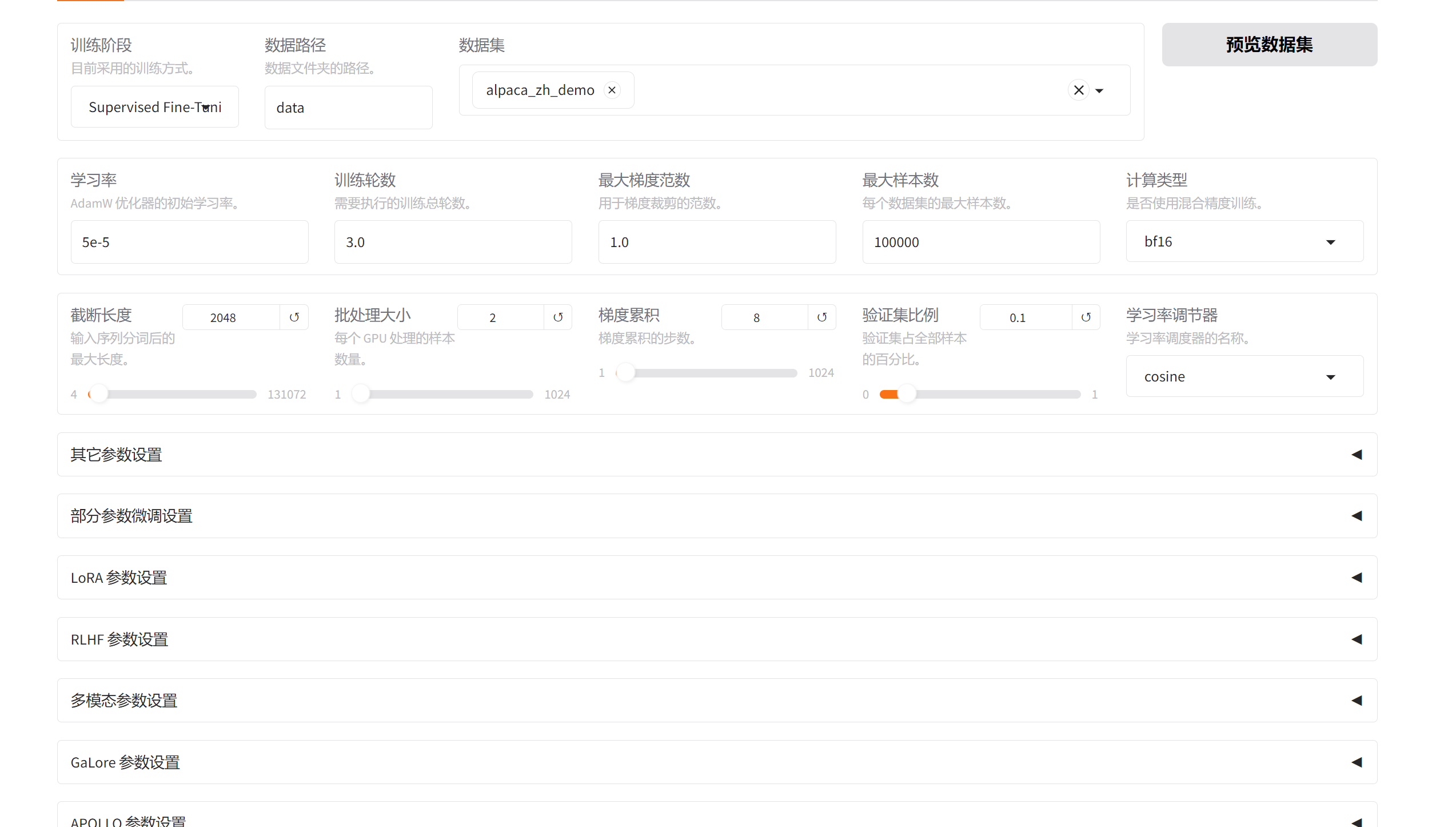Click the data path input field
1456x827 pixels.
tap(348, 108)
